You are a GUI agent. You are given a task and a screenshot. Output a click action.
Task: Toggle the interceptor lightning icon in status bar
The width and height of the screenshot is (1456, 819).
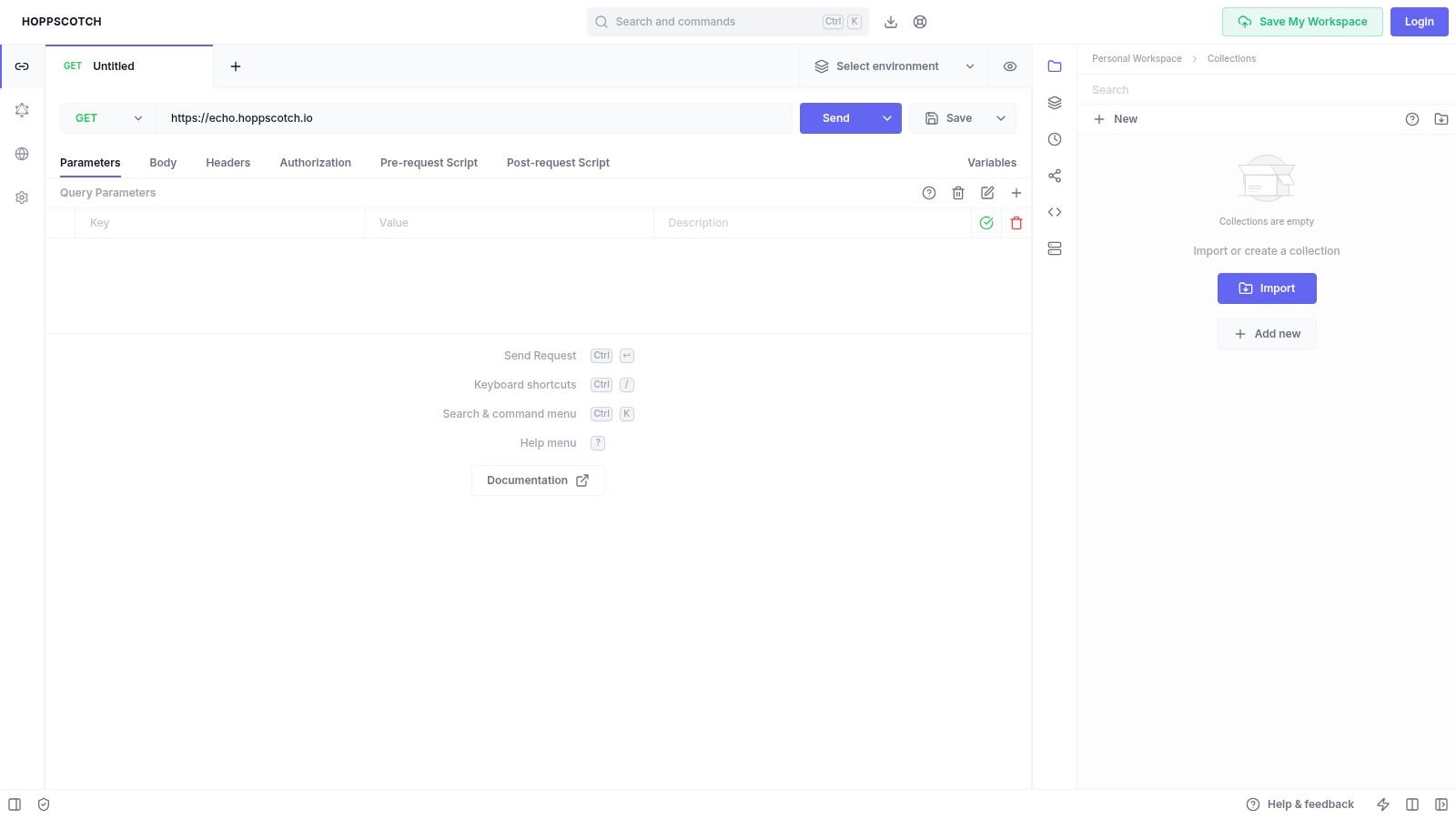(x=1382, y=804)
